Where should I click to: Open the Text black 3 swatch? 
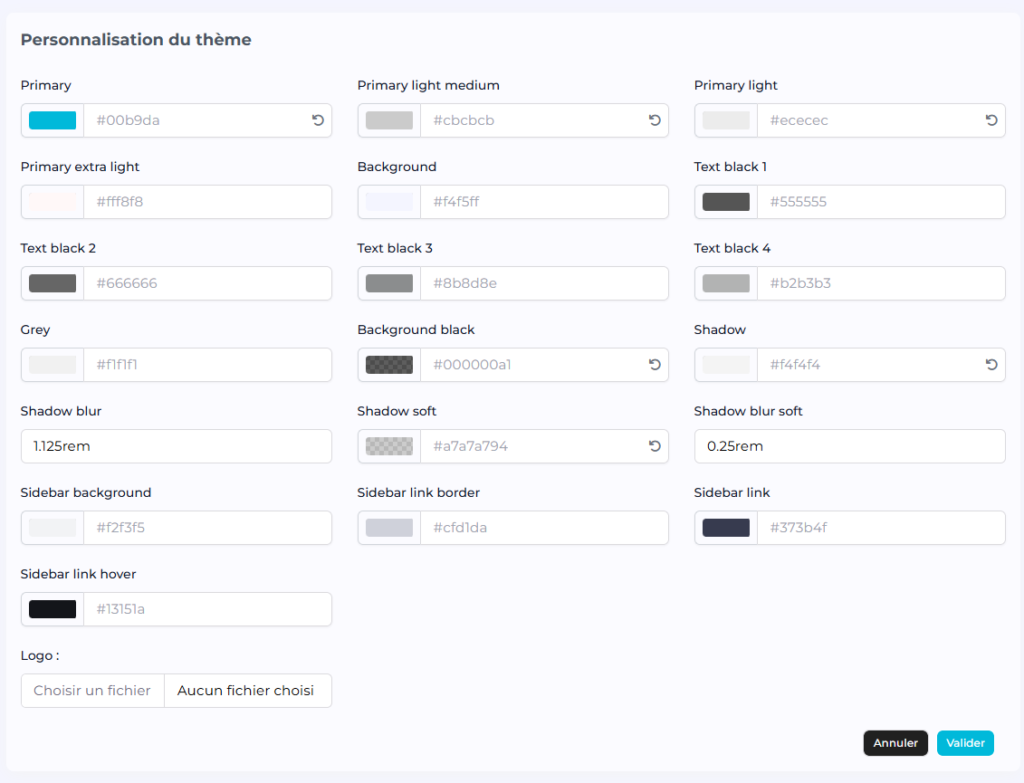[389, 283]
